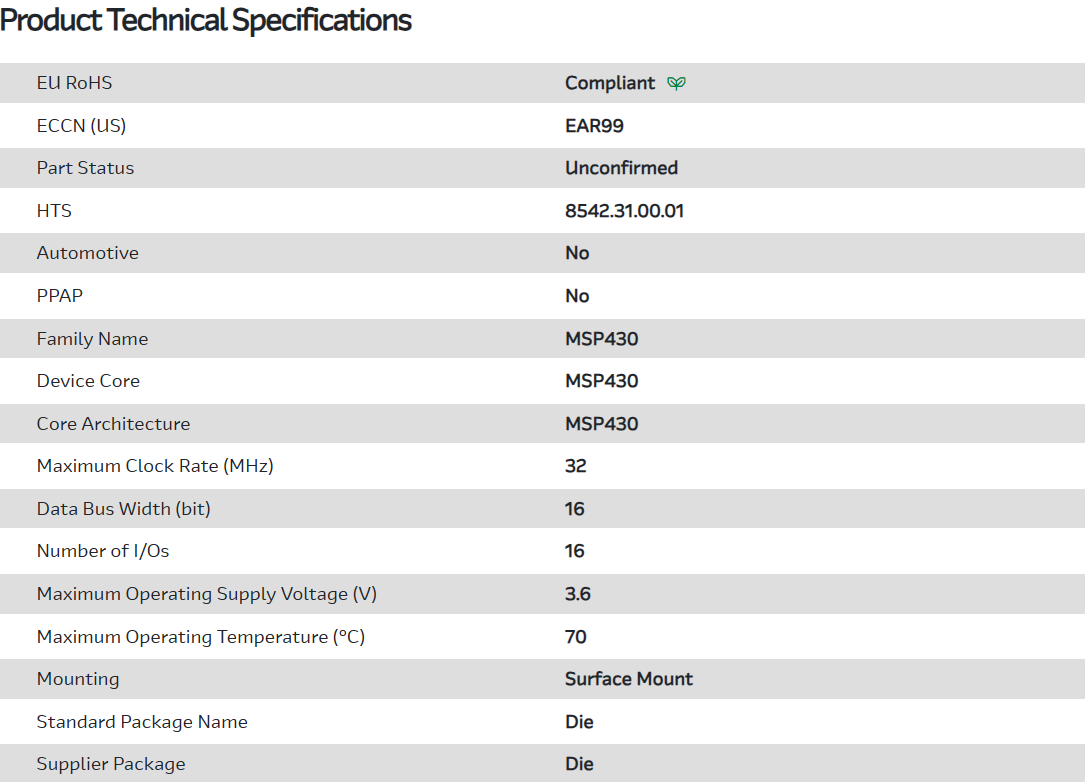Select the Part Status Unconfirmed value

pyautogui.click(x=621, y=168)
